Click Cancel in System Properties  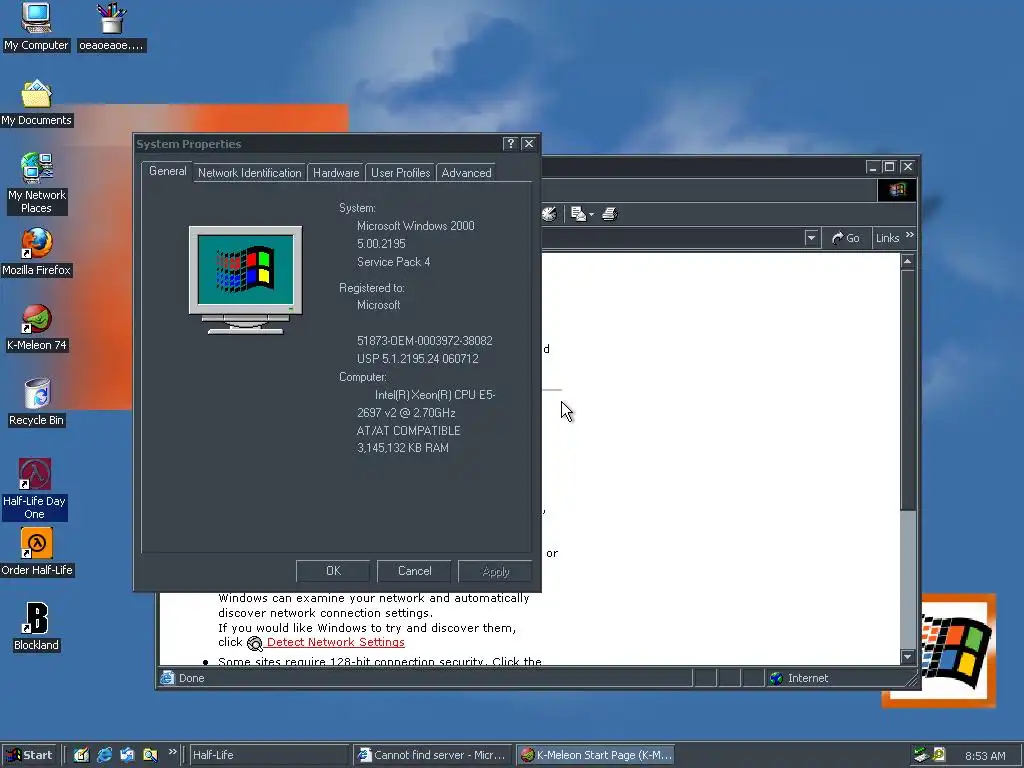pos(415,571)
